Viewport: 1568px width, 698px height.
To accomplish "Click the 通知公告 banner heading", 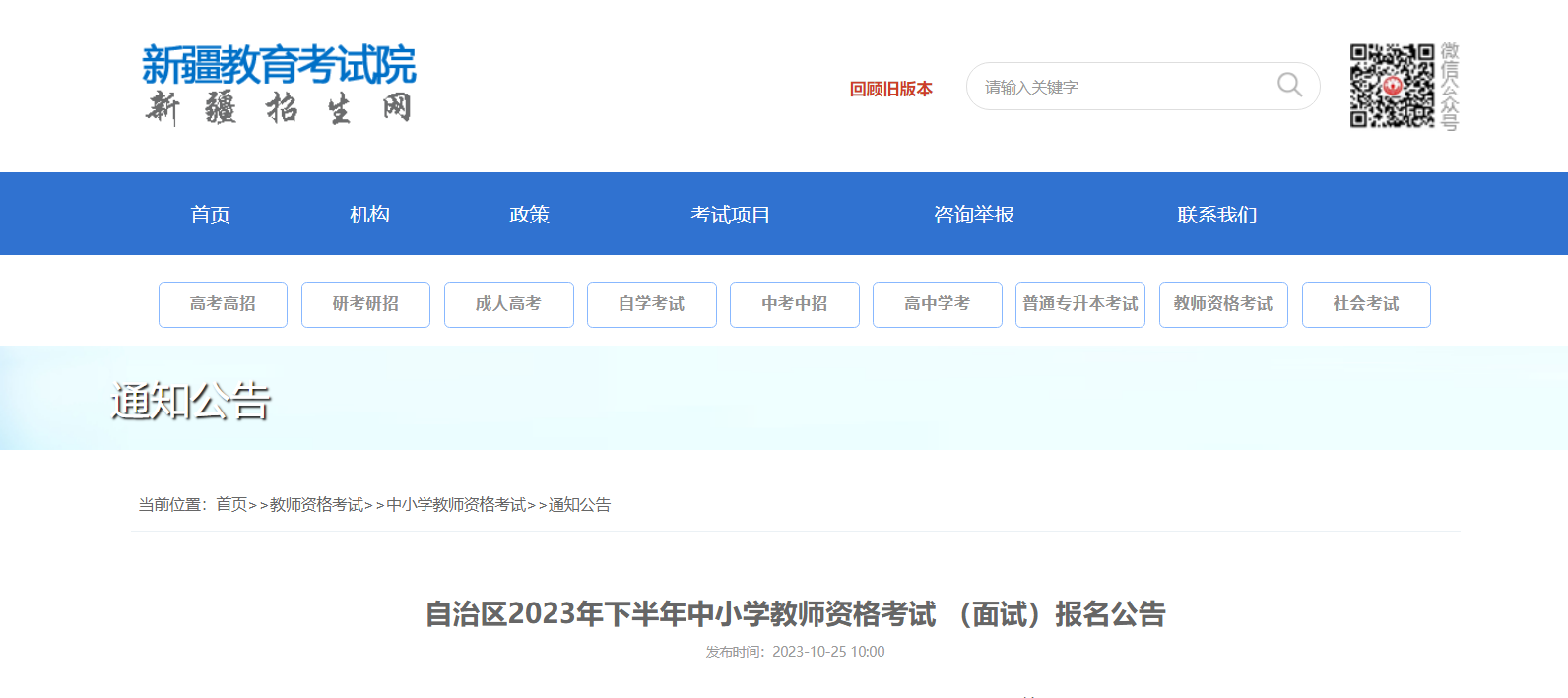I will [191, 401].
